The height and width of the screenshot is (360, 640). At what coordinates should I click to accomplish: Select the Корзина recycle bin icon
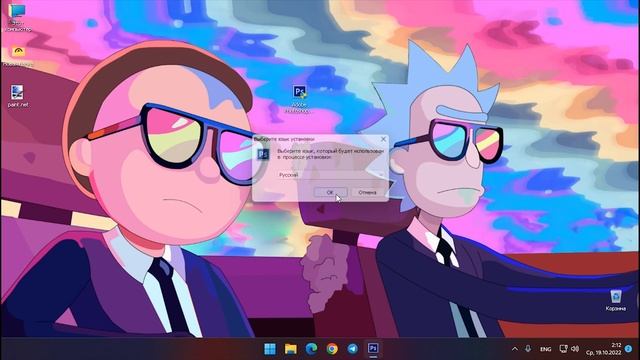[616, 300]
